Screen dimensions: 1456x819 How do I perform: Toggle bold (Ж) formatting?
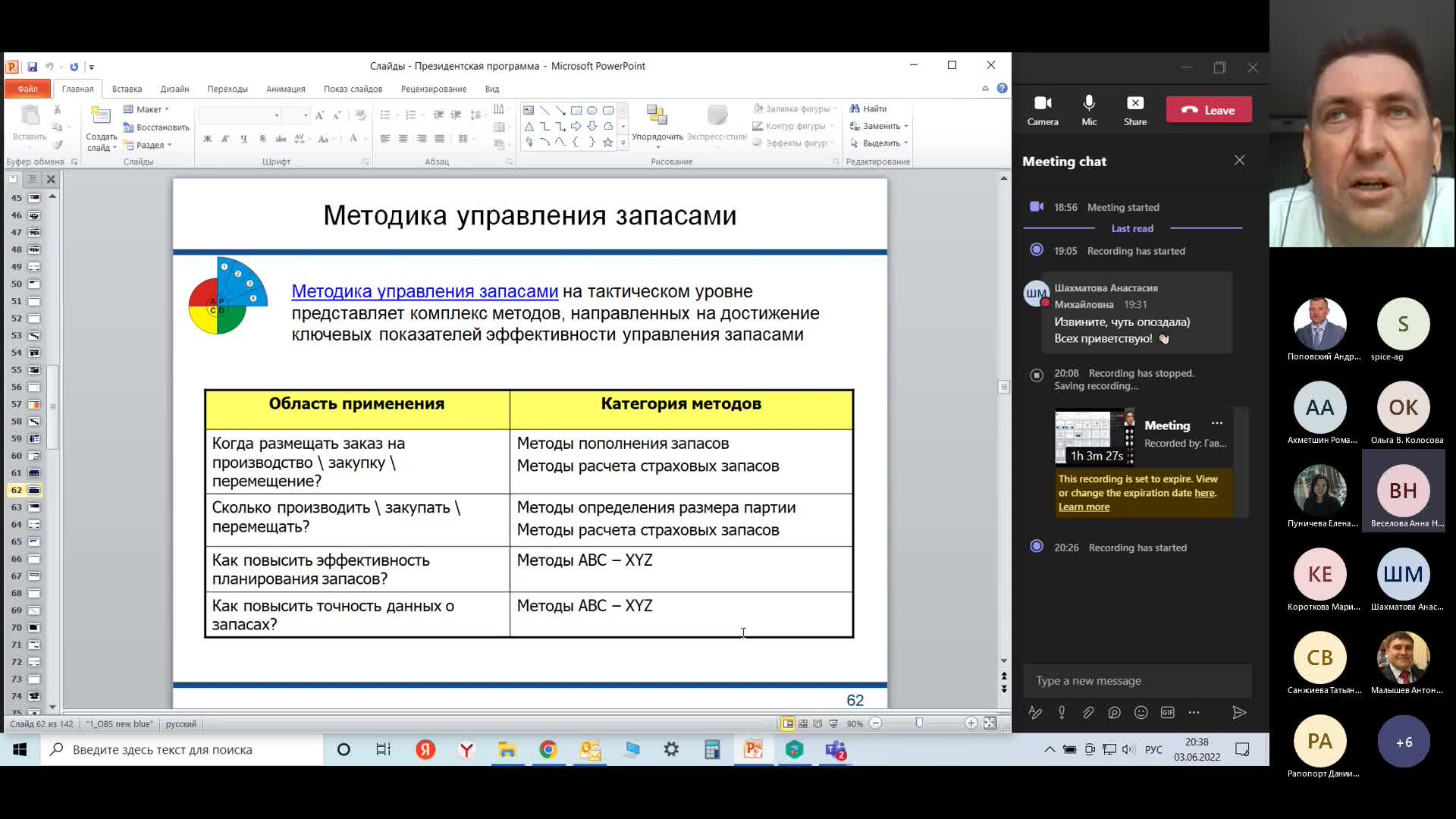pos(207,139)
